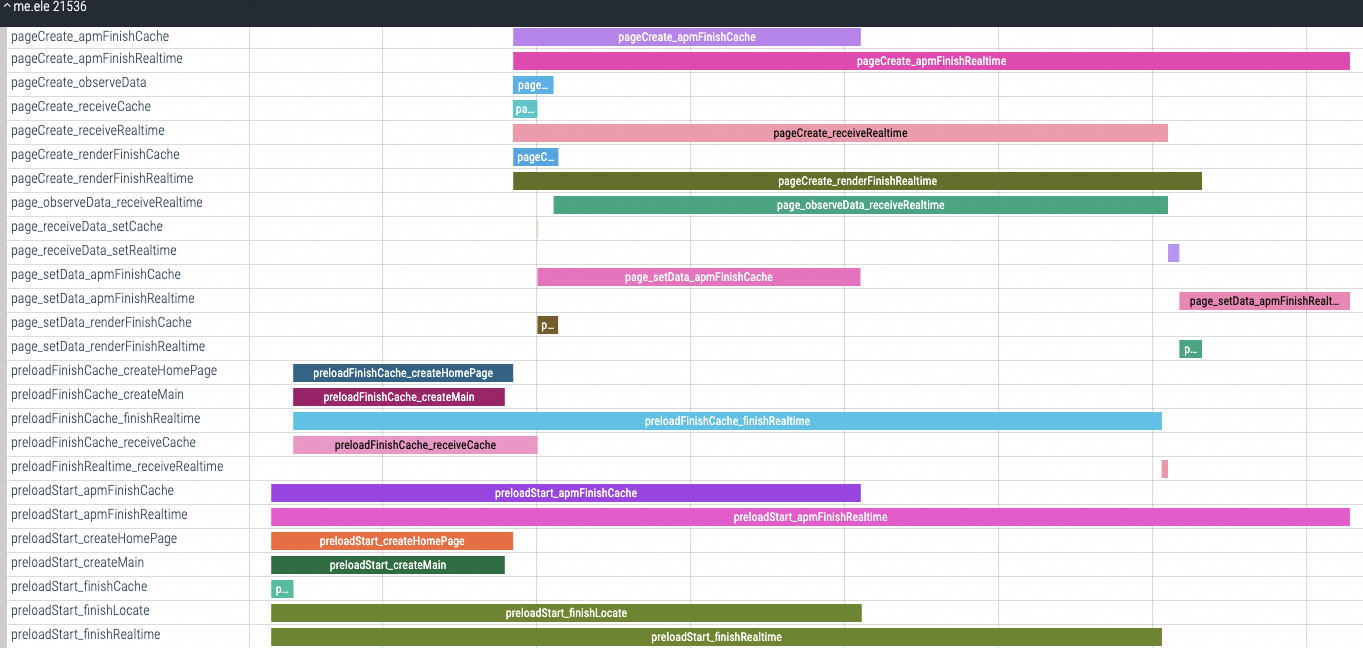Viewport: 1363px width, 648px height.
Task: Select the pink page_setData_apmFinishCache slice bar
Action: click(698, 277)
